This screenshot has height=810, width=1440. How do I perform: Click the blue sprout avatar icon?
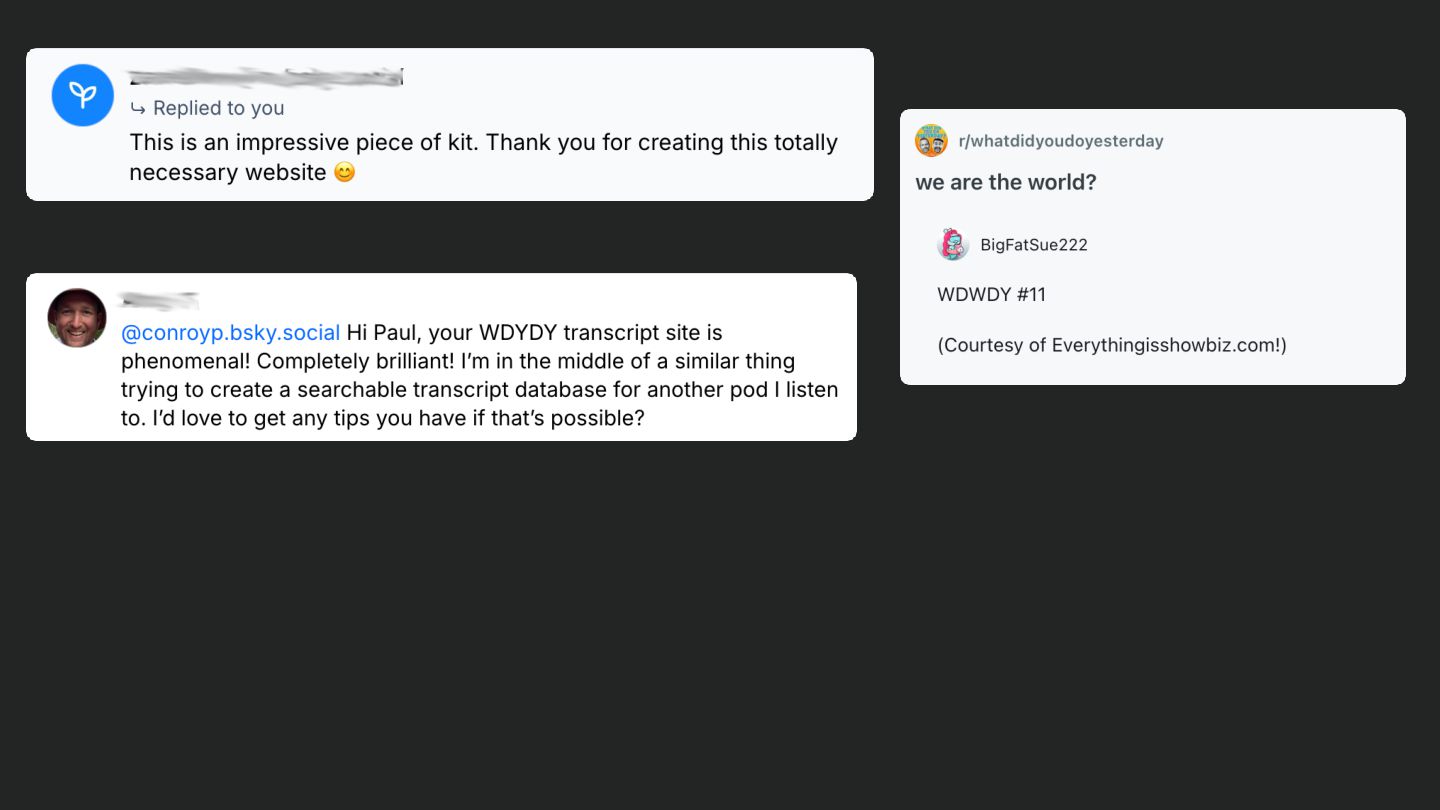[x=83, y=96]
